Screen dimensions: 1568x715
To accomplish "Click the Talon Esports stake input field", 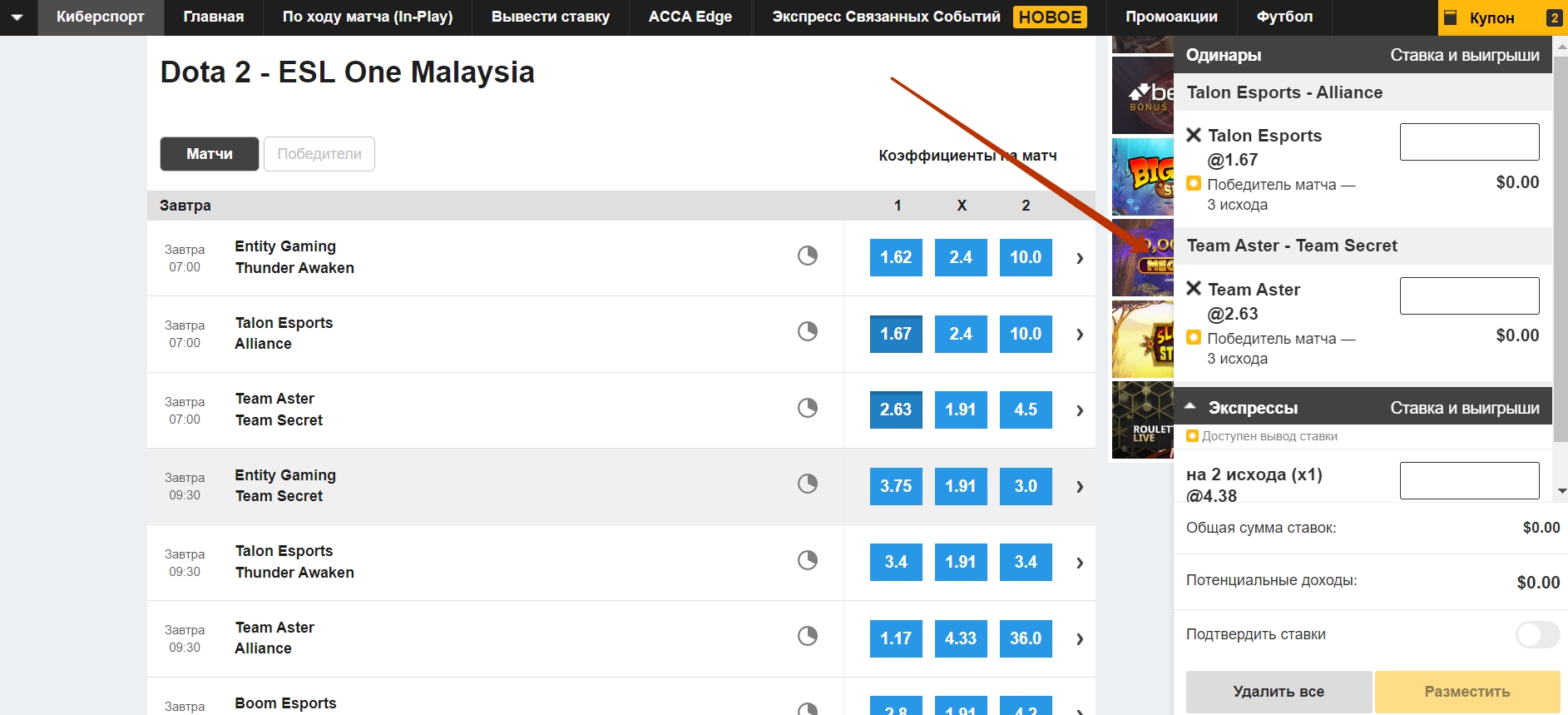I will tap(1469, 142).
